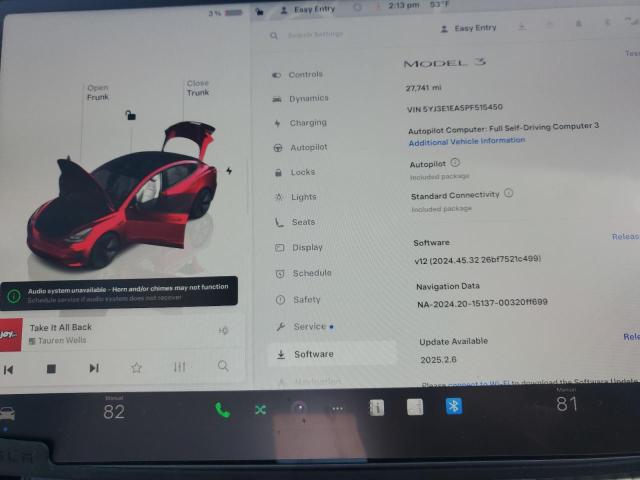Open the Bluetooth app in dock
This screenshot has width=640, height=480.
(x=454, y=406)
